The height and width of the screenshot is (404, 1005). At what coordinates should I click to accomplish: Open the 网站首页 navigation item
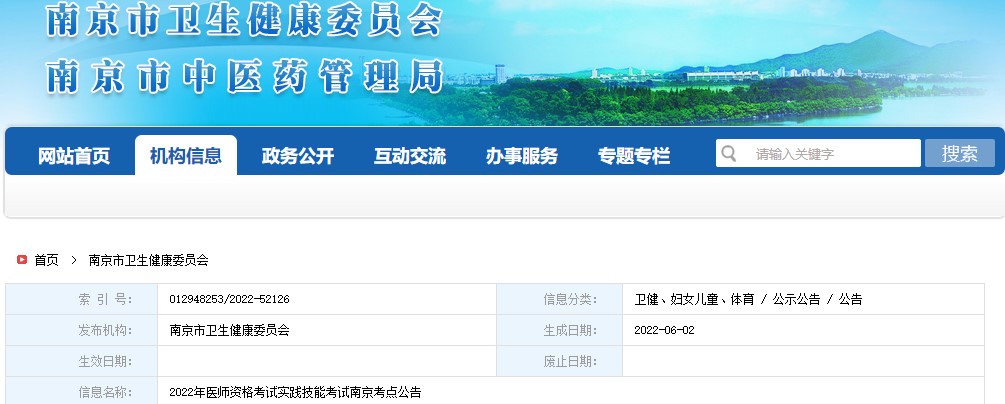click(74, 156)
